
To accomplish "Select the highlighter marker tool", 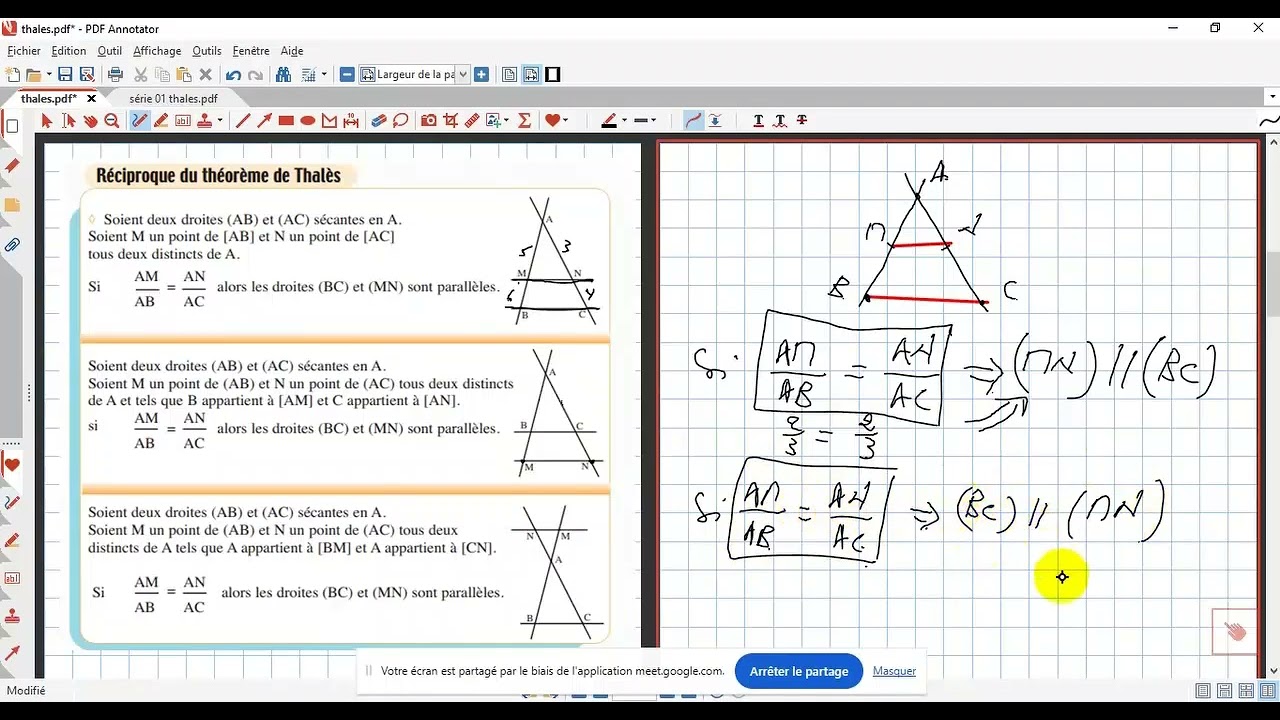I will click(161, 121).
